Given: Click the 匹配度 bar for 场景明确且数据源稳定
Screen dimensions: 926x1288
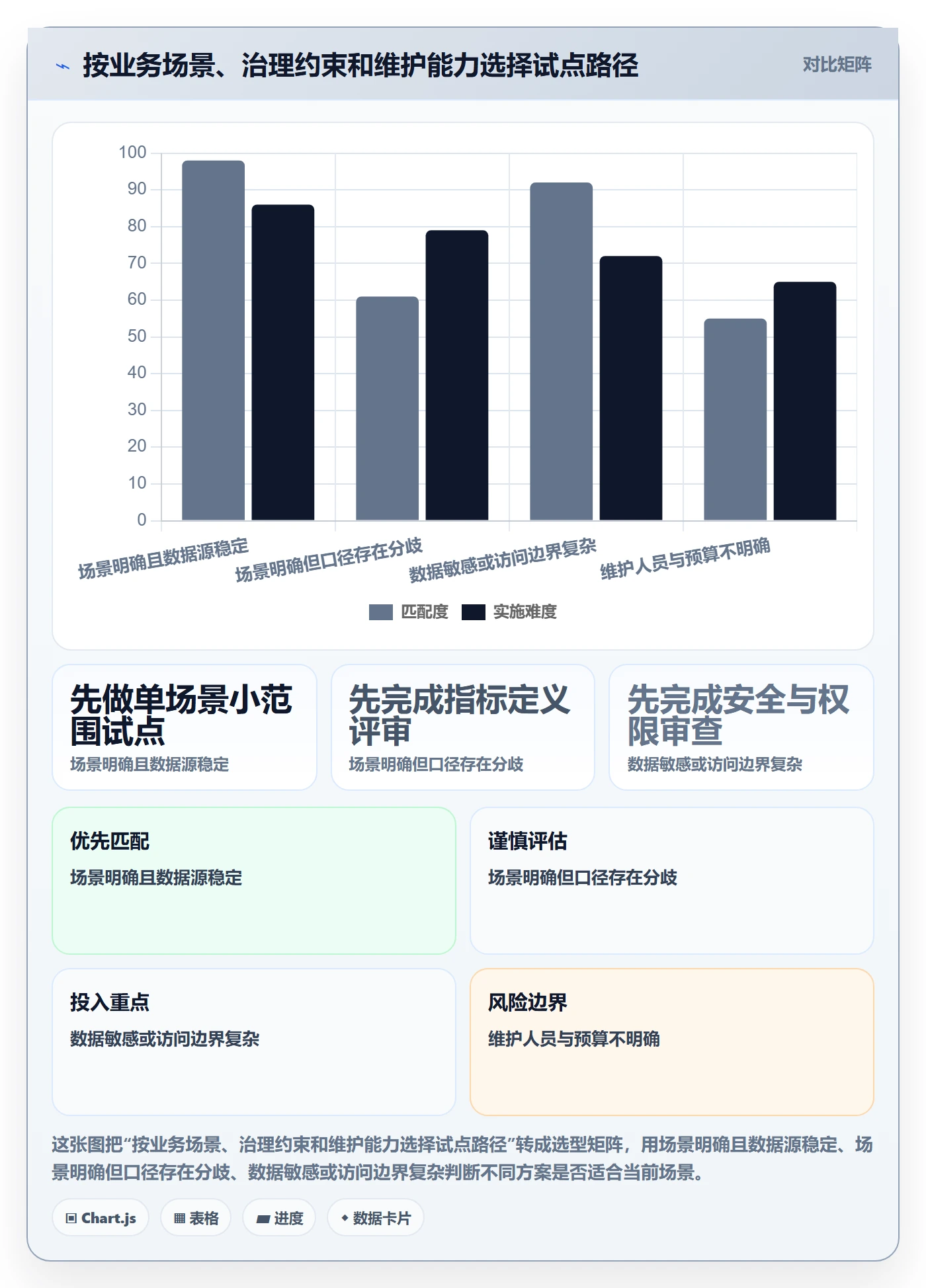Looking at the screenshot, I should (213, 340).
